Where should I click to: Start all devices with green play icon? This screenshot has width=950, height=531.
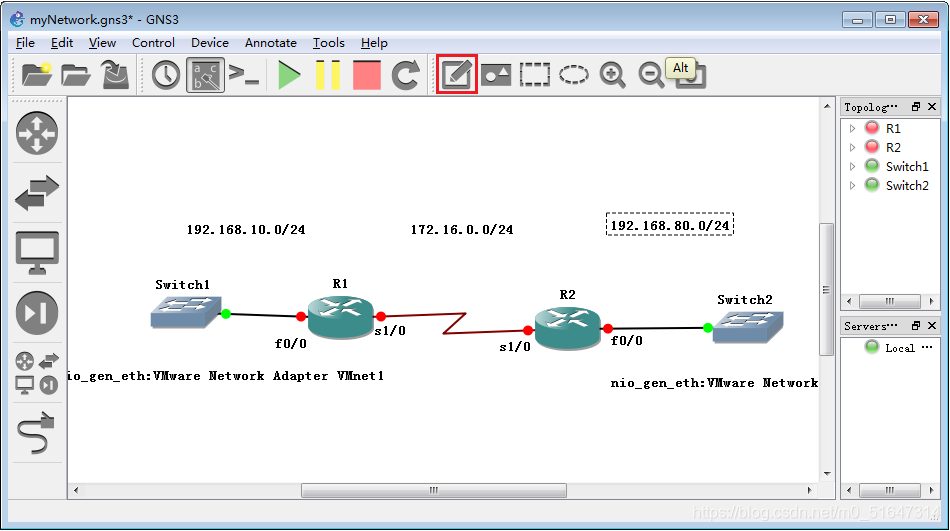coord(288,75)
